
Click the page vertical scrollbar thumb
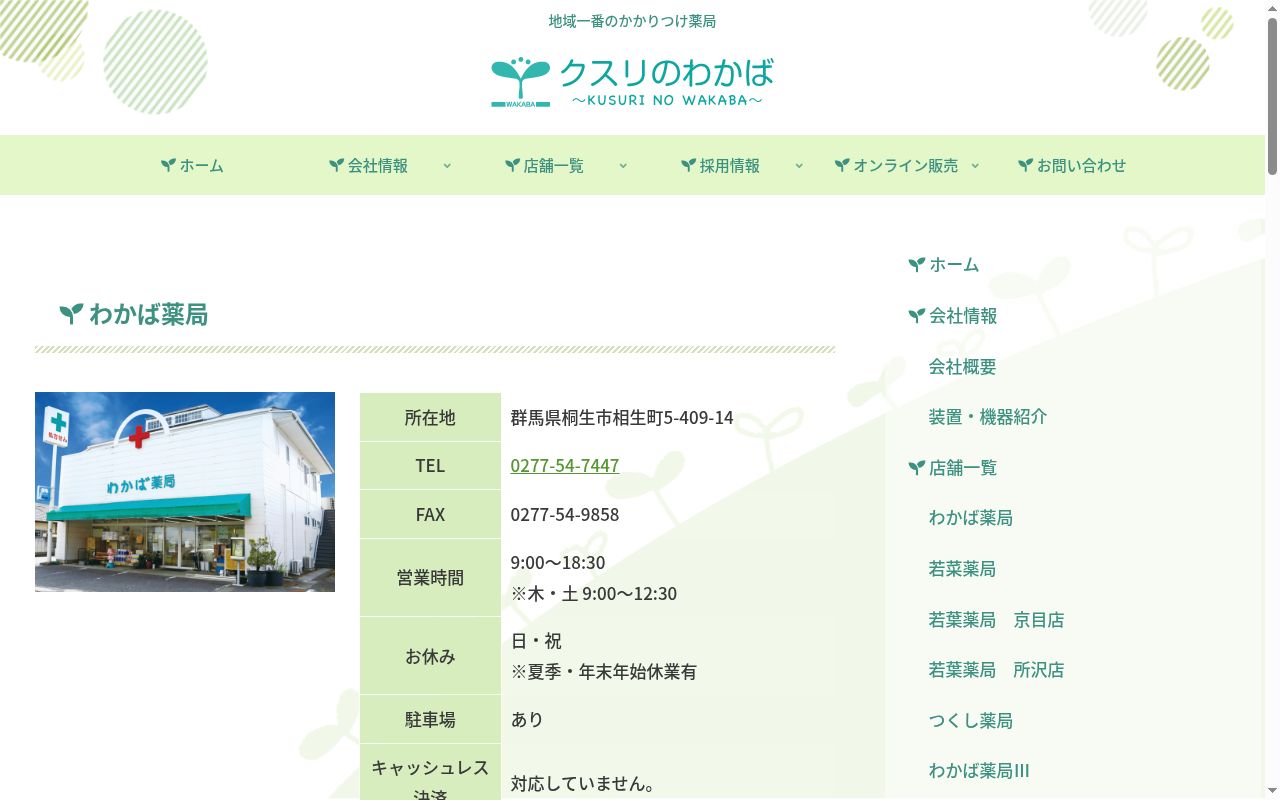pyautogui.click(x=1272, y=95)
